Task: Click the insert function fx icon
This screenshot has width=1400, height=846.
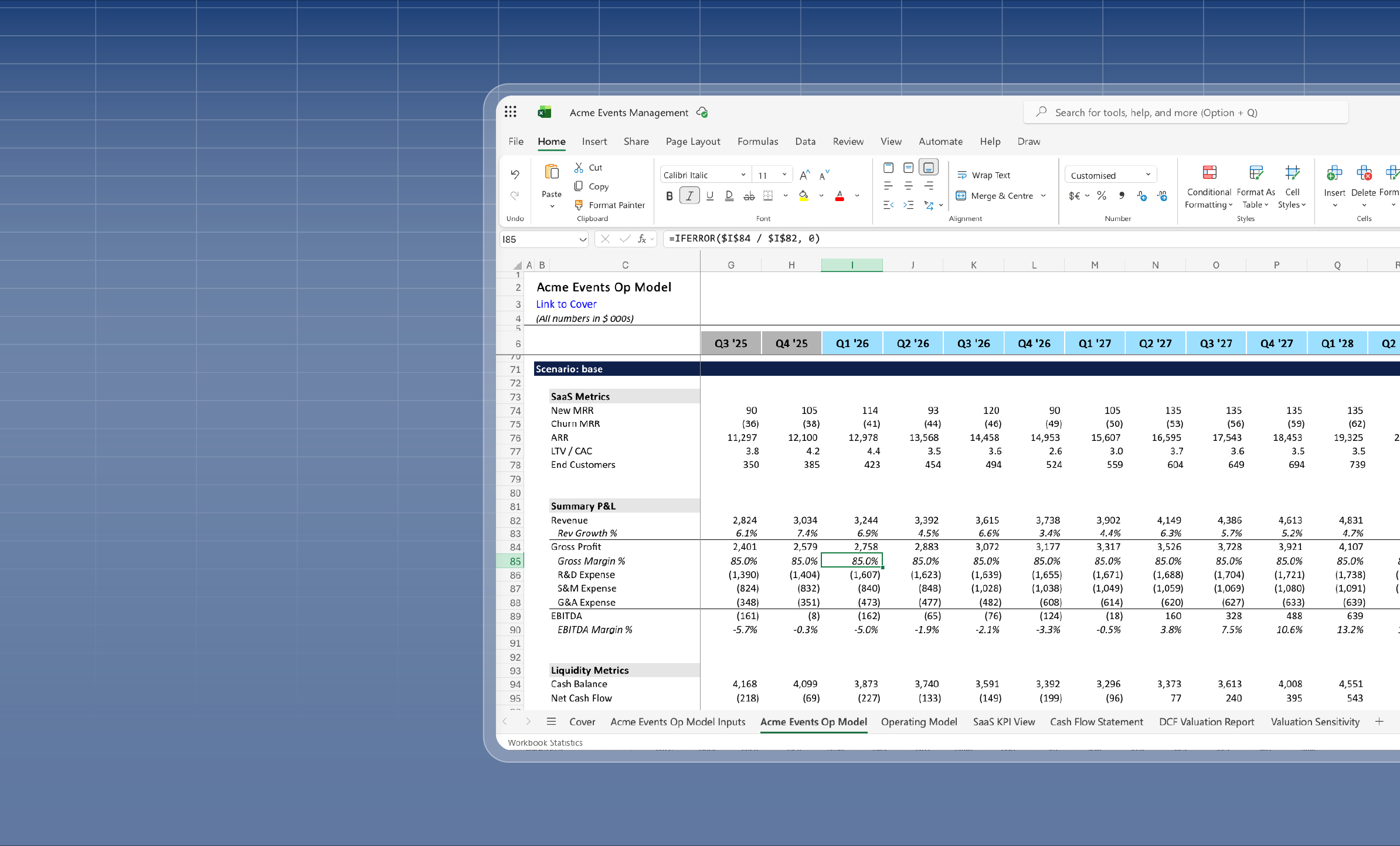Action: tap(642, 239)
